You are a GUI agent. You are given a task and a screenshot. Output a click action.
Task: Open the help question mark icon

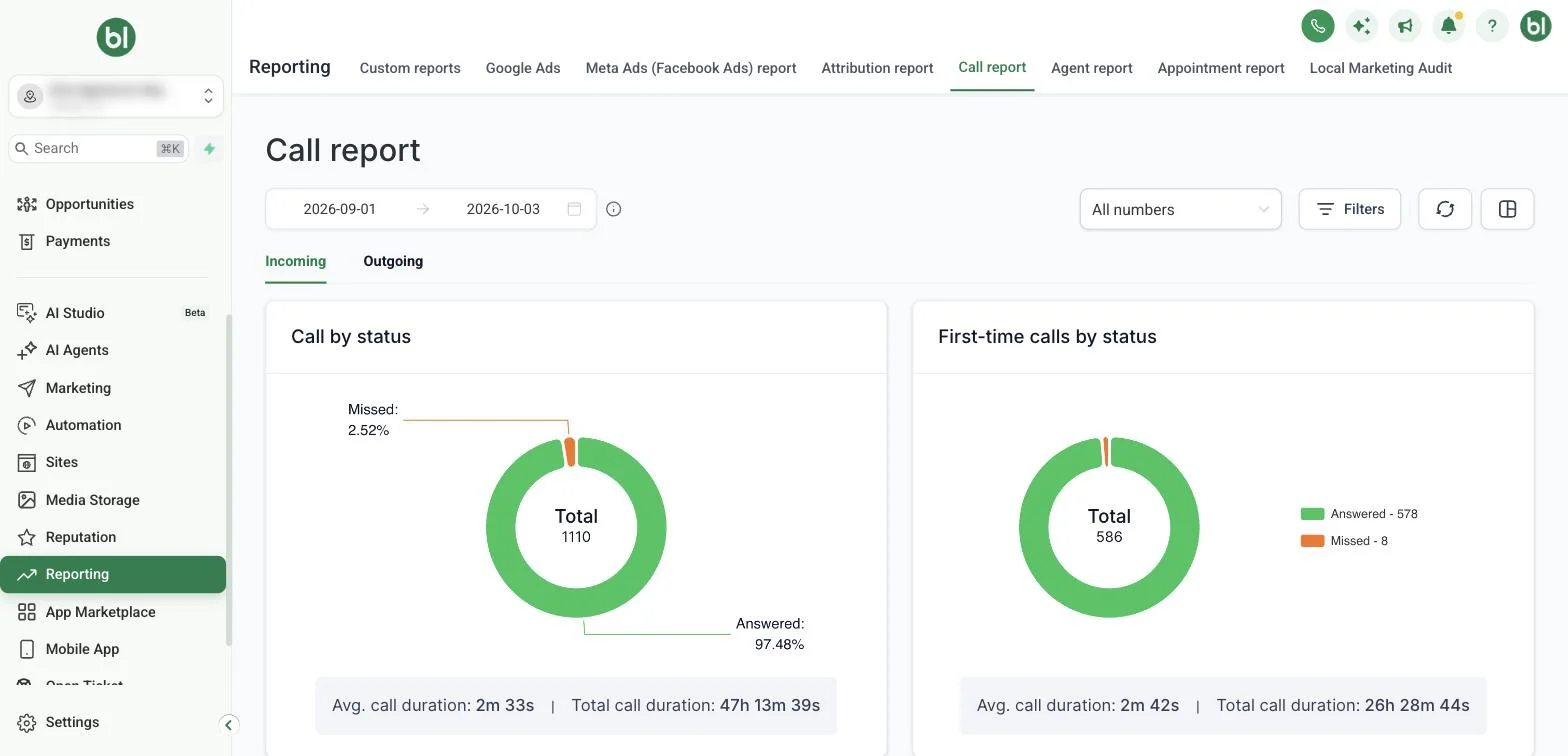[1492, 26]
